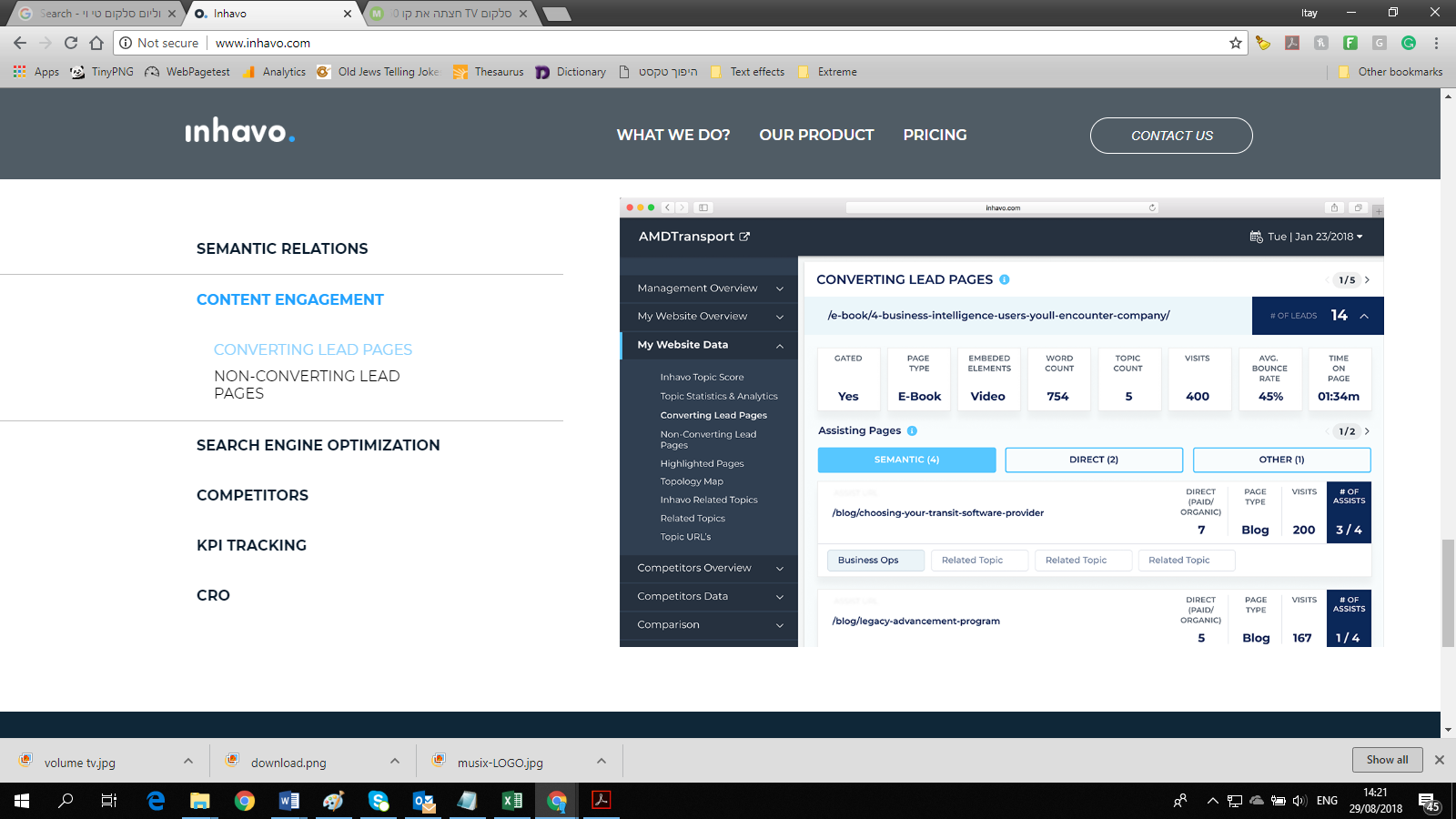
Task: Click the Grammarly extension icon
Action: 1409,43
